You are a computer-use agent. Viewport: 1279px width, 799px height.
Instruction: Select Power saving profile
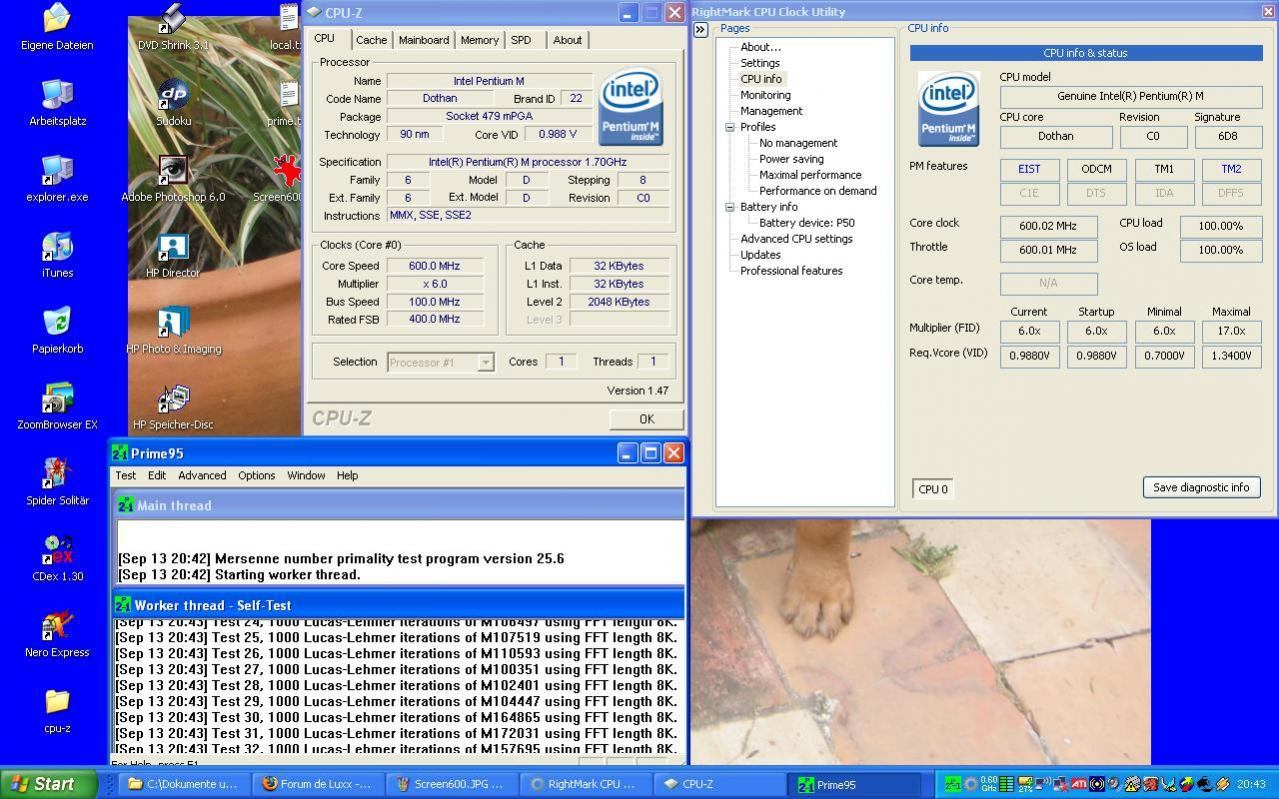coord(791,159)
